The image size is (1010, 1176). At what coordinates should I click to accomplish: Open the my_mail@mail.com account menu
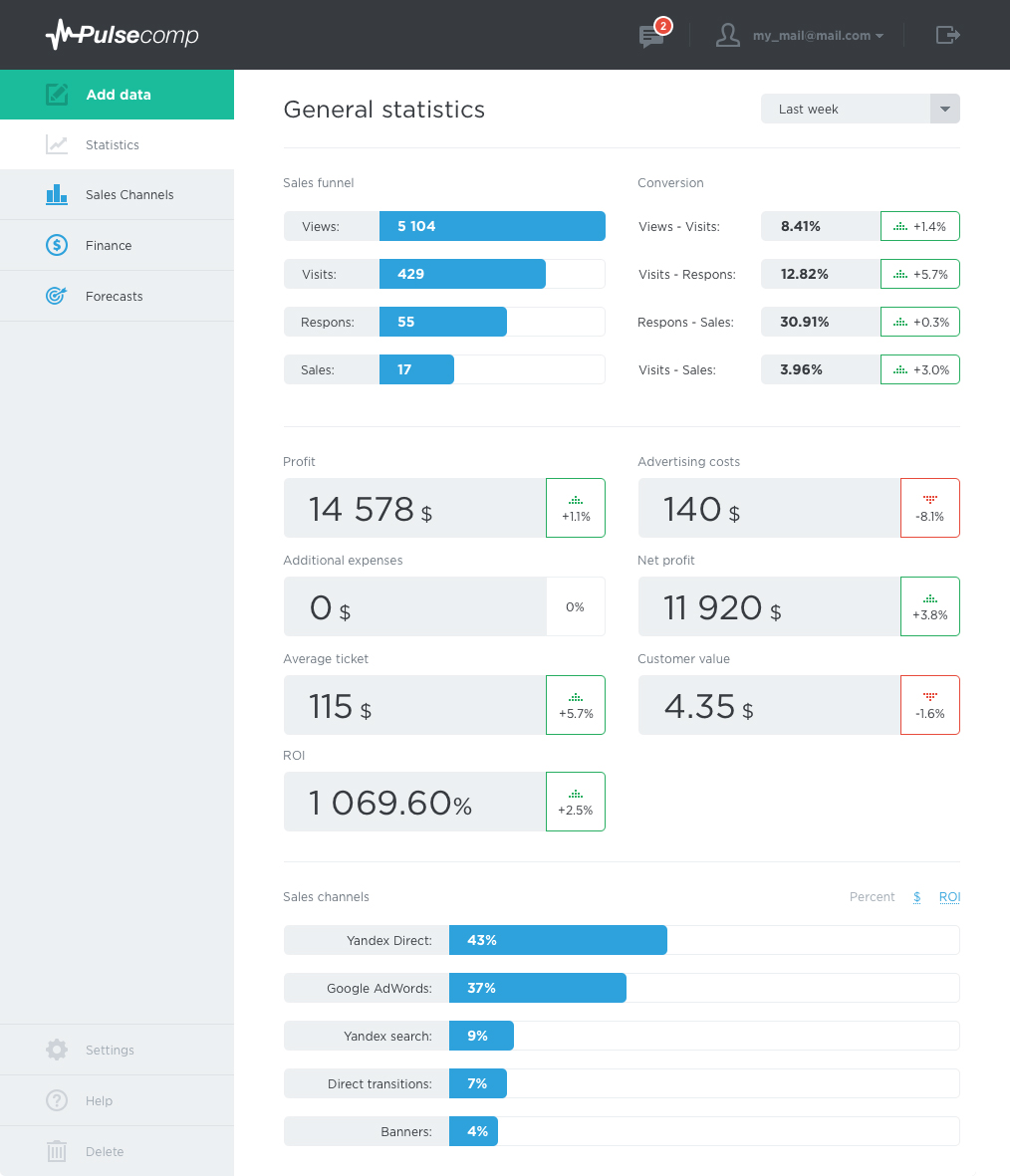818,36
